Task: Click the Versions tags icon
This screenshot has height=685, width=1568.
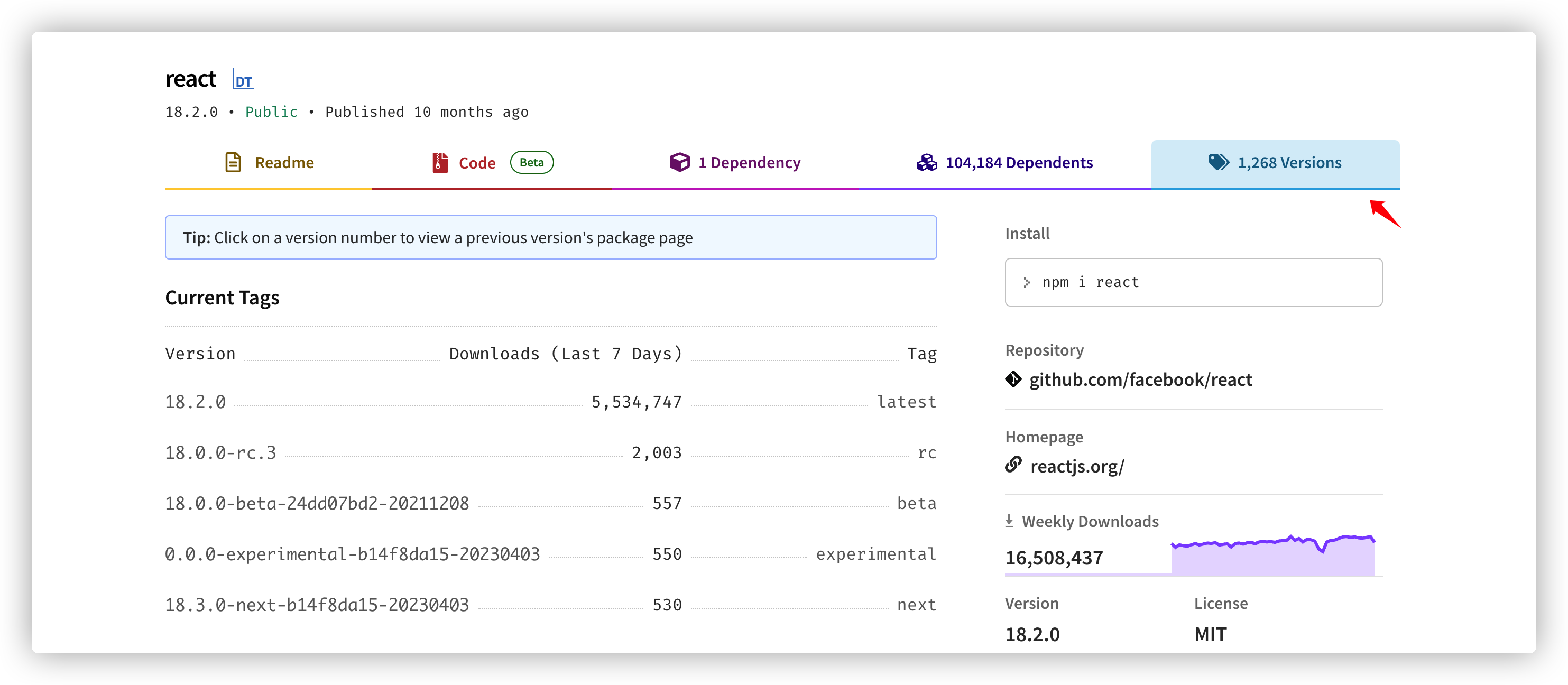Action: point(1219,162)
